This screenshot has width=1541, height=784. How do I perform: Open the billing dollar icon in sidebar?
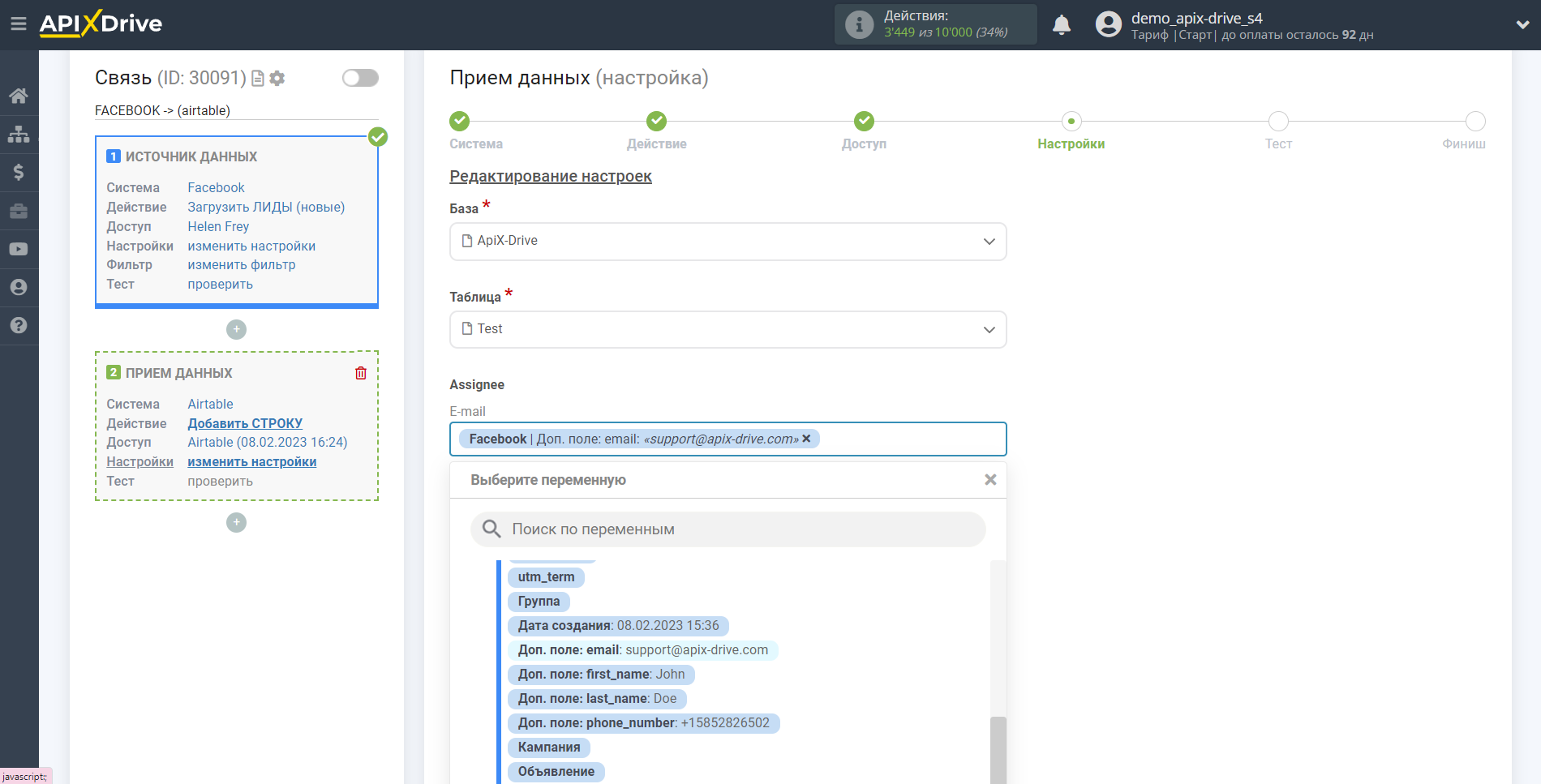[x=19, y=172]
